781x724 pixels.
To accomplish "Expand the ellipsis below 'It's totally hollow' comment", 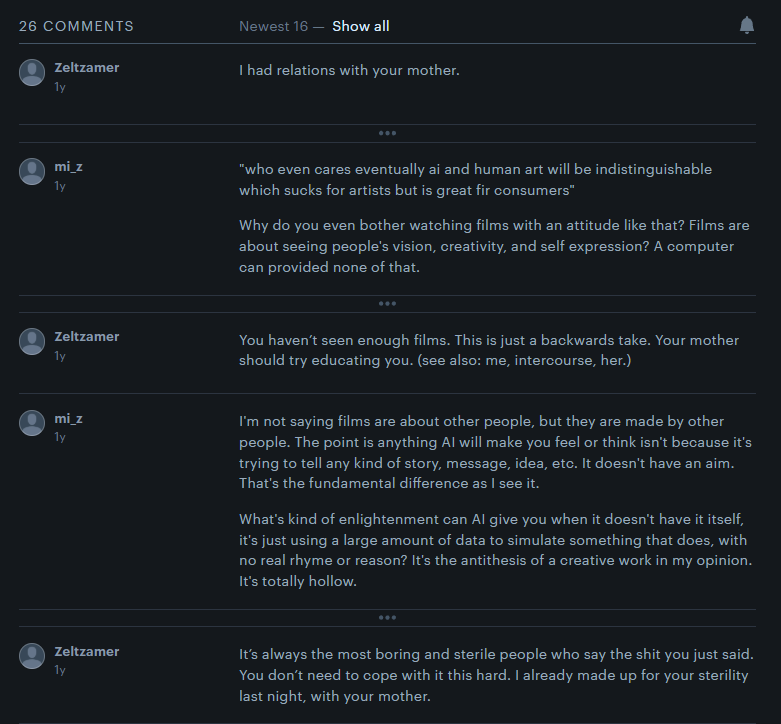I will pos(387,617).
